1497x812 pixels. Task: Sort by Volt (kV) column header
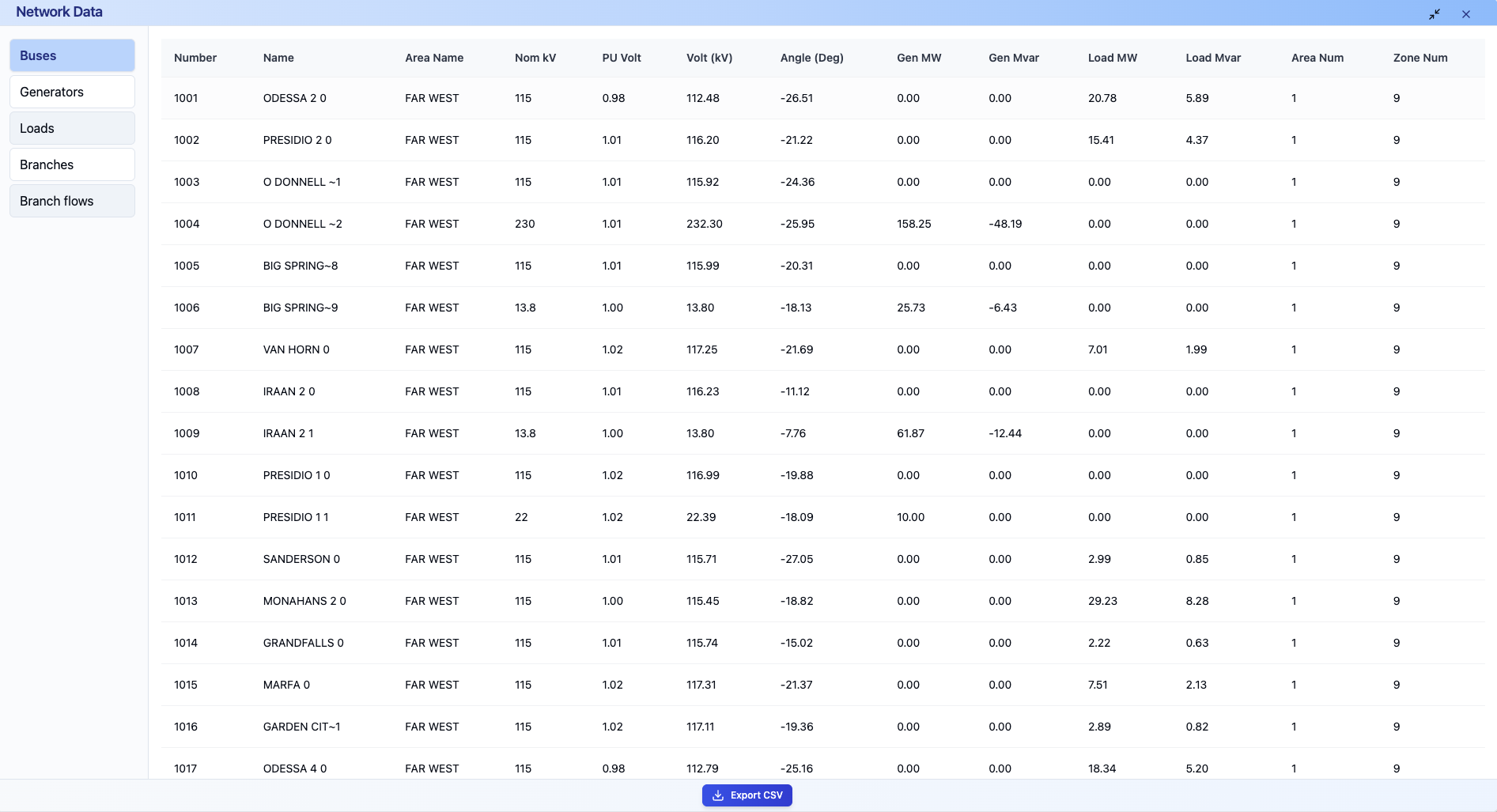point(709,58)
